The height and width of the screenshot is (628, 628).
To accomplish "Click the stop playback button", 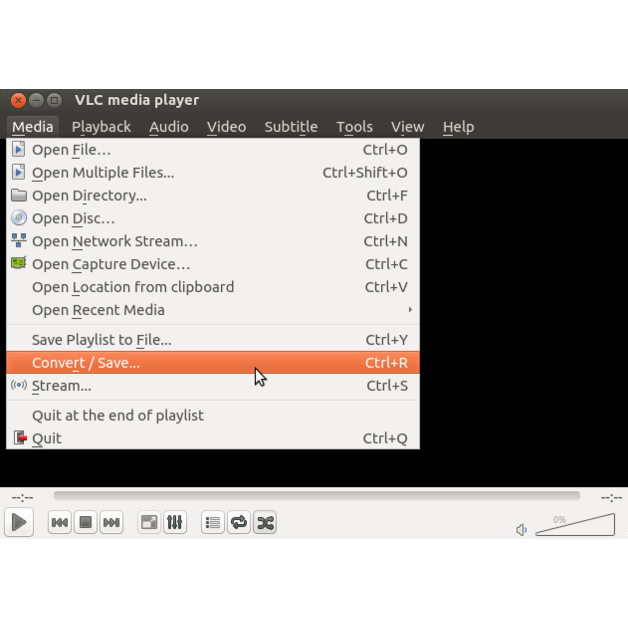I will click(x=85, y=522).
